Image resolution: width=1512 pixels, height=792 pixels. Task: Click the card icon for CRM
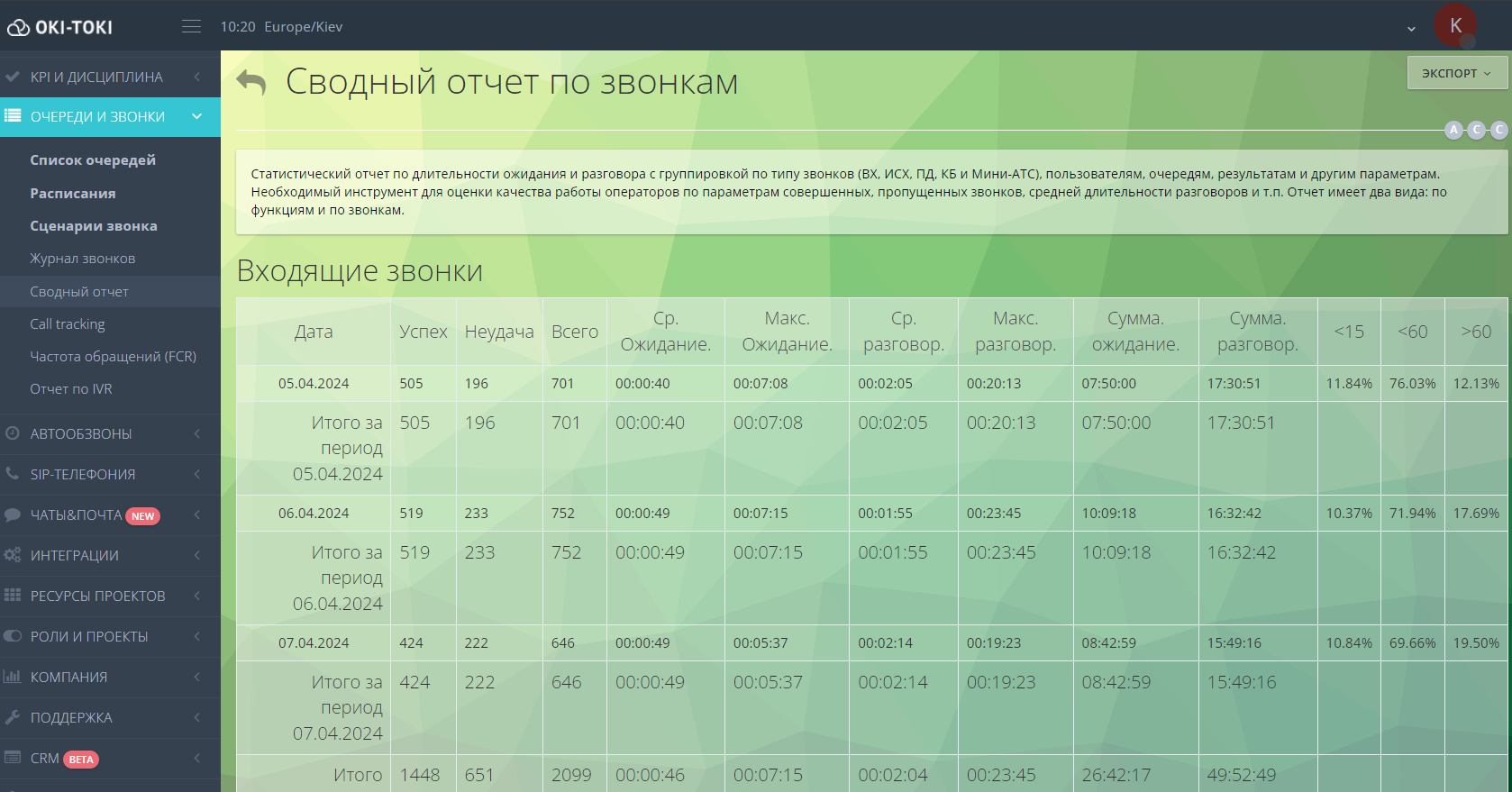(x=13, y=757)
